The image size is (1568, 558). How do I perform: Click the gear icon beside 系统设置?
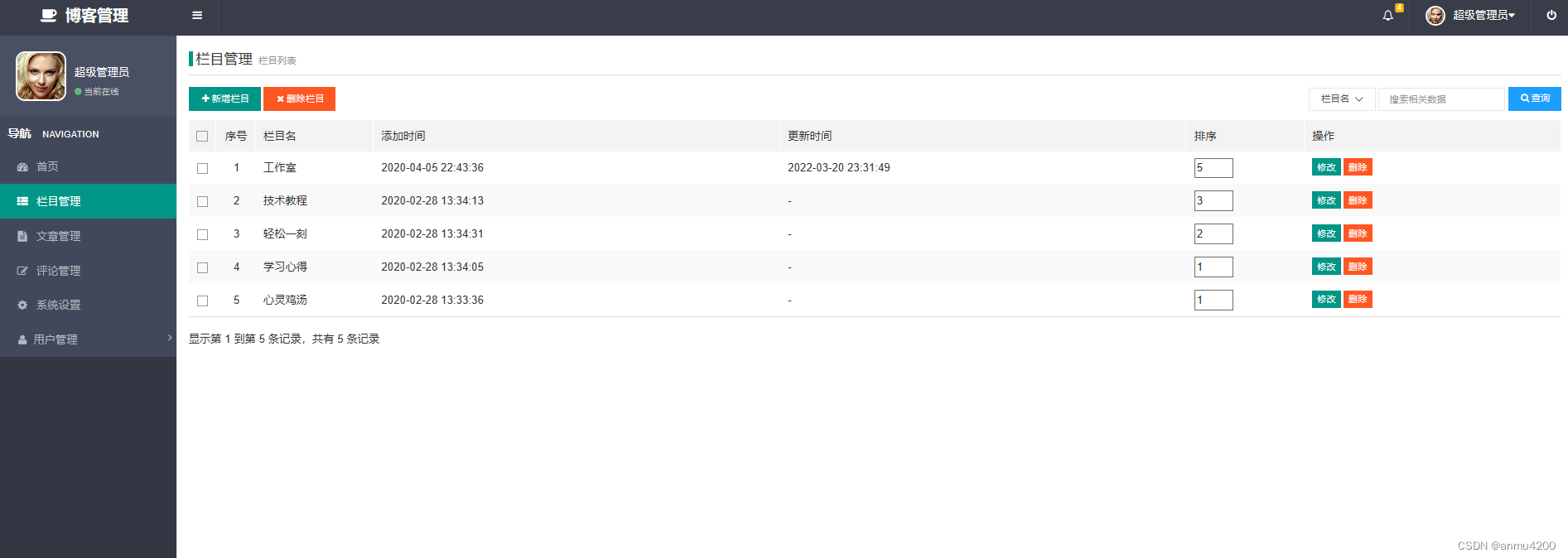(22, 305)
